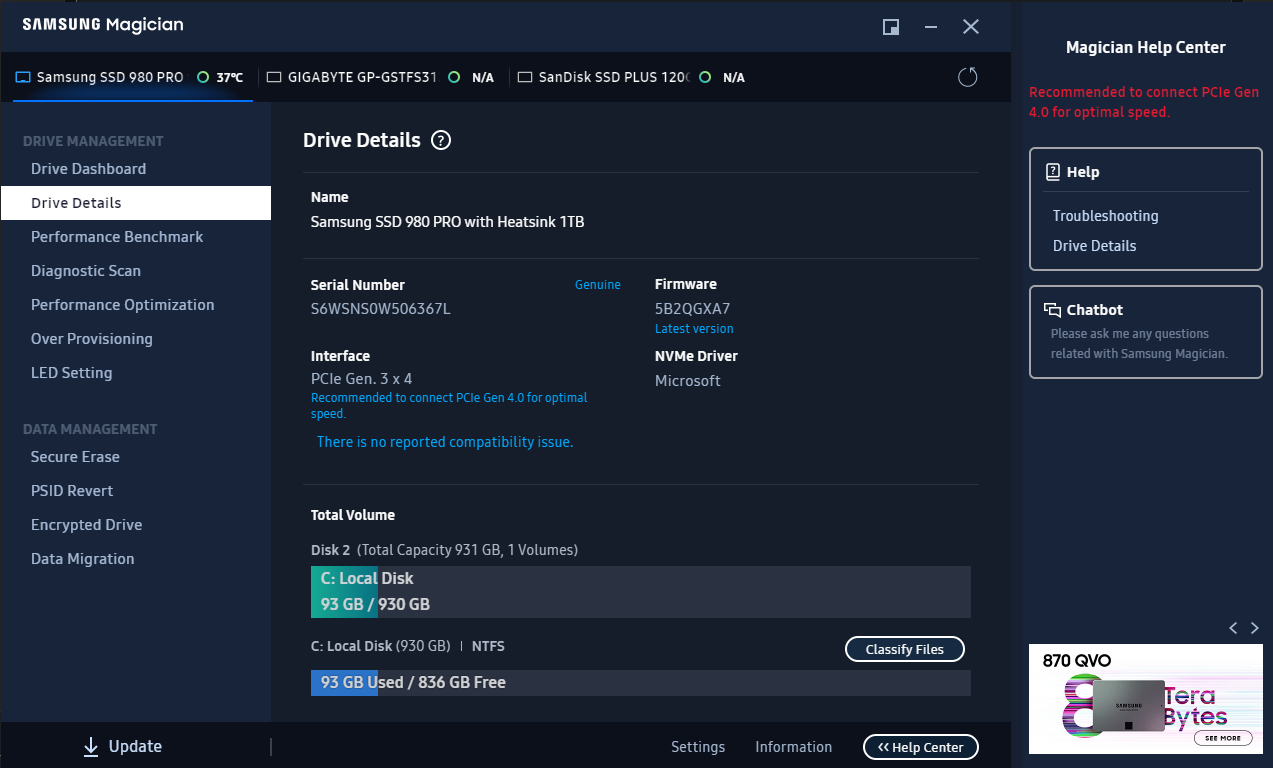
Task: Select Drive Details in the sidebar
Action: click(x=135, y=203)
